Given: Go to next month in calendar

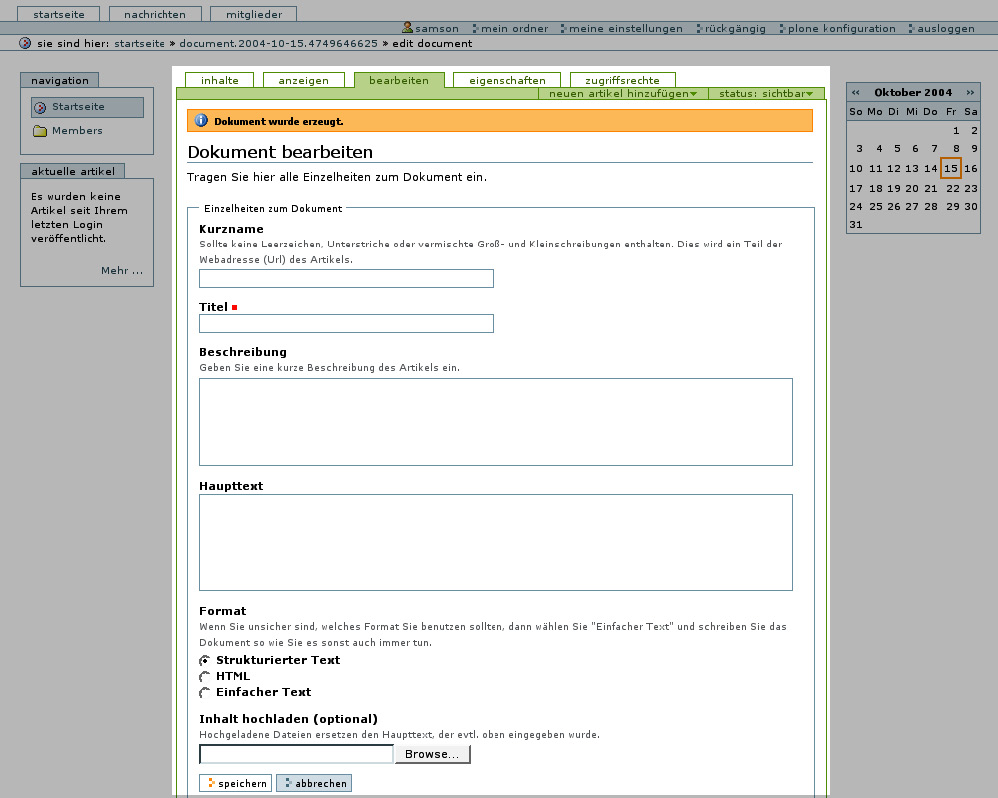Looking at the screenshot, I should [x=970, y=92].
